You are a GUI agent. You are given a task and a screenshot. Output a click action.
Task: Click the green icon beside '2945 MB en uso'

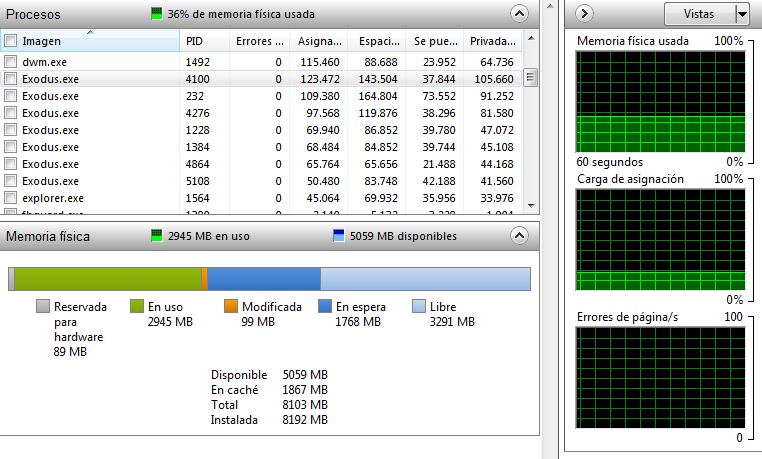pos(155,237)
